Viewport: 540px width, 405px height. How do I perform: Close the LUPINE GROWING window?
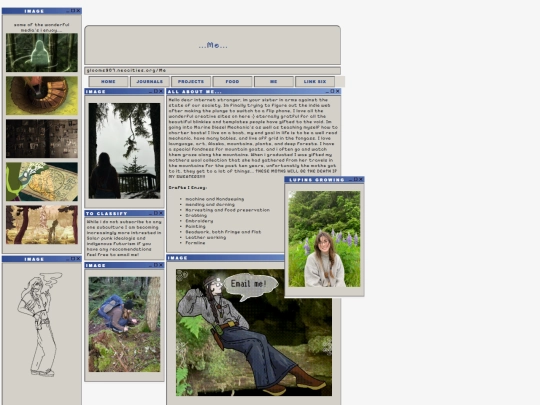(x=361, y=179)
